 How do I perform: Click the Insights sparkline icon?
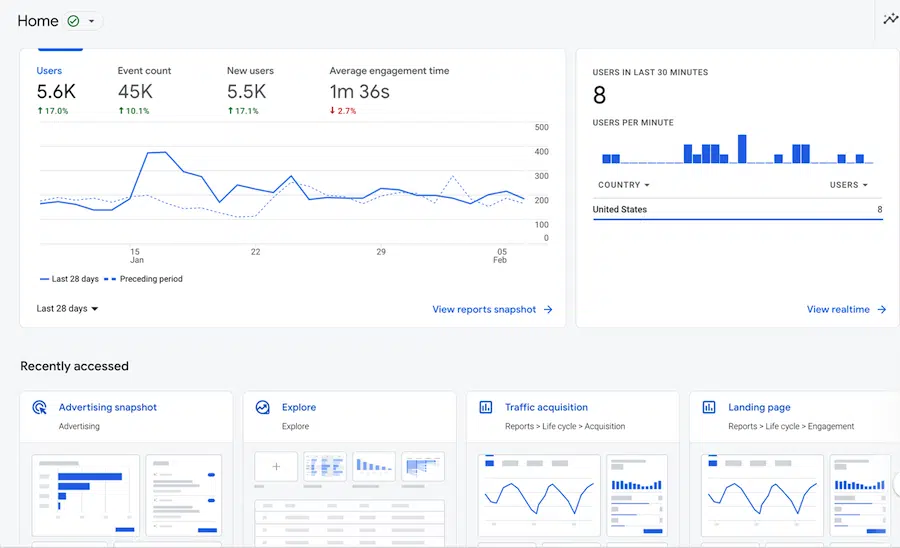890,19
